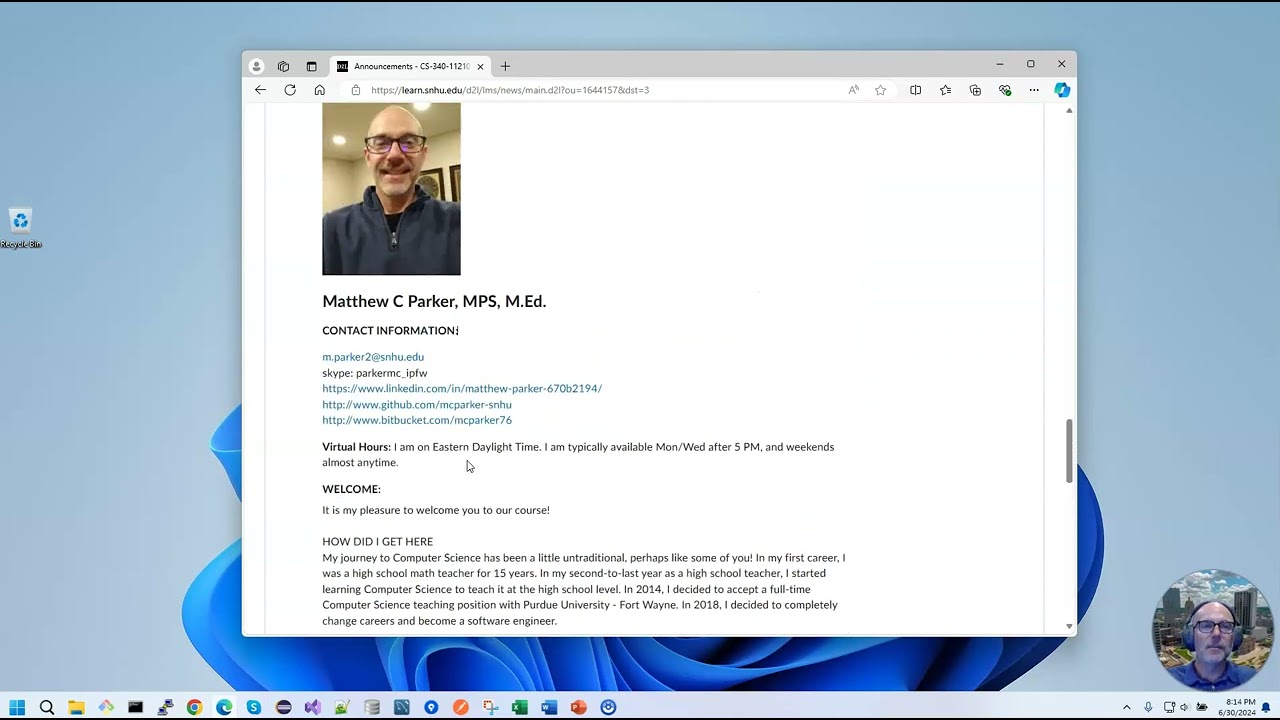Screen dimensions: 1280x720
Task: Click the m.parker2@snhu.edu email link
Action: [x=373, y=357]
